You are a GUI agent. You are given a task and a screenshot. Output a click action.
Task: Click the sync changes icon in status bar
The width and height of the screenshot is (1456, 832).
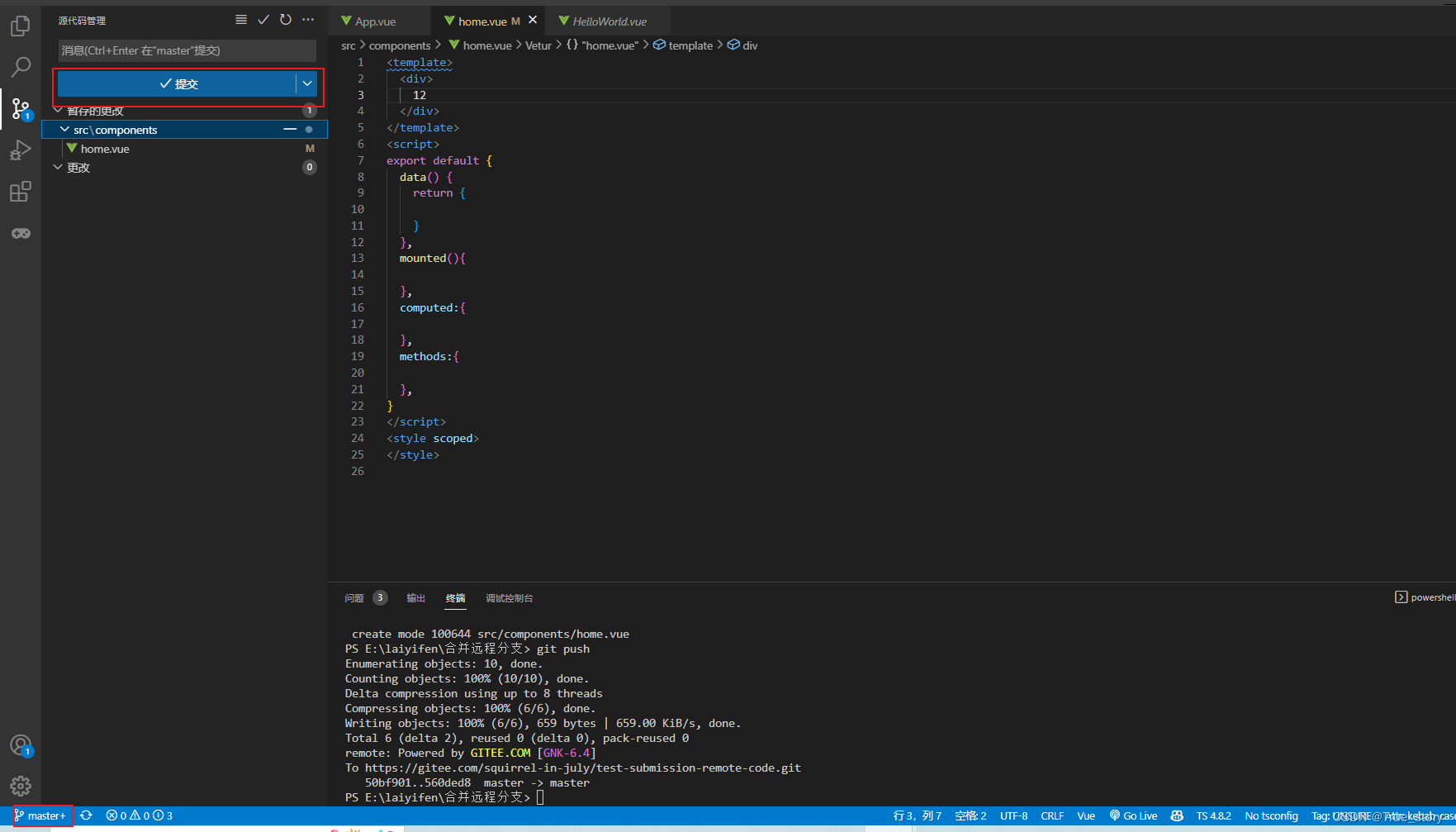coord(86,815)
